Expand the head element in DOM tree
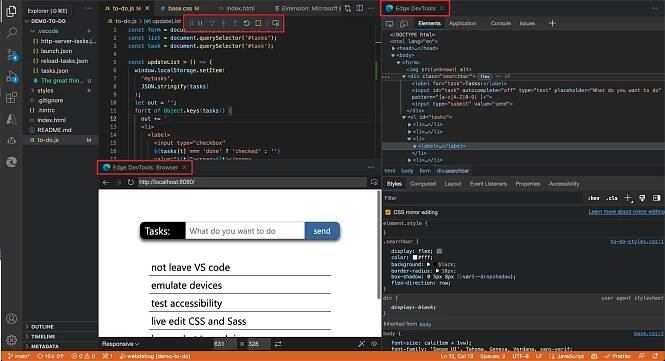665x361 pixels. click(393, 48)
